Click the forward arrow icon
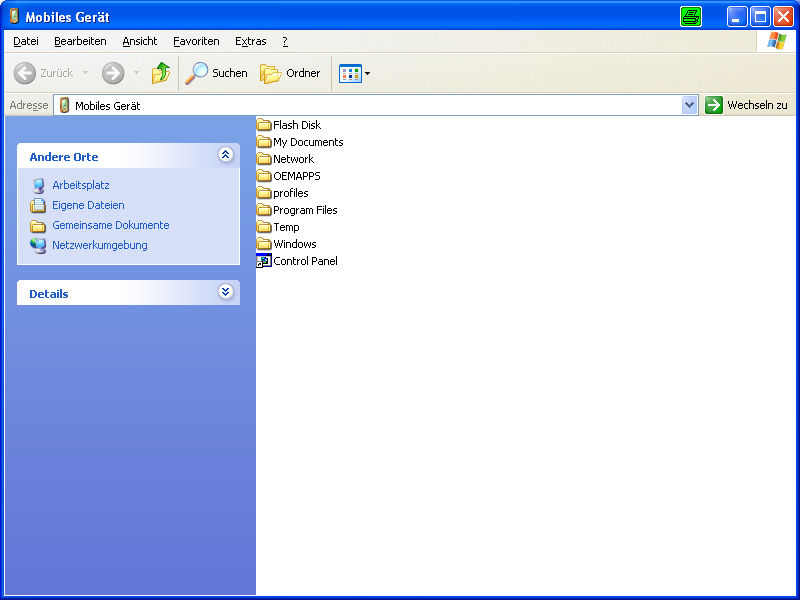Screen dimensions: 800x600 point(113,73)
